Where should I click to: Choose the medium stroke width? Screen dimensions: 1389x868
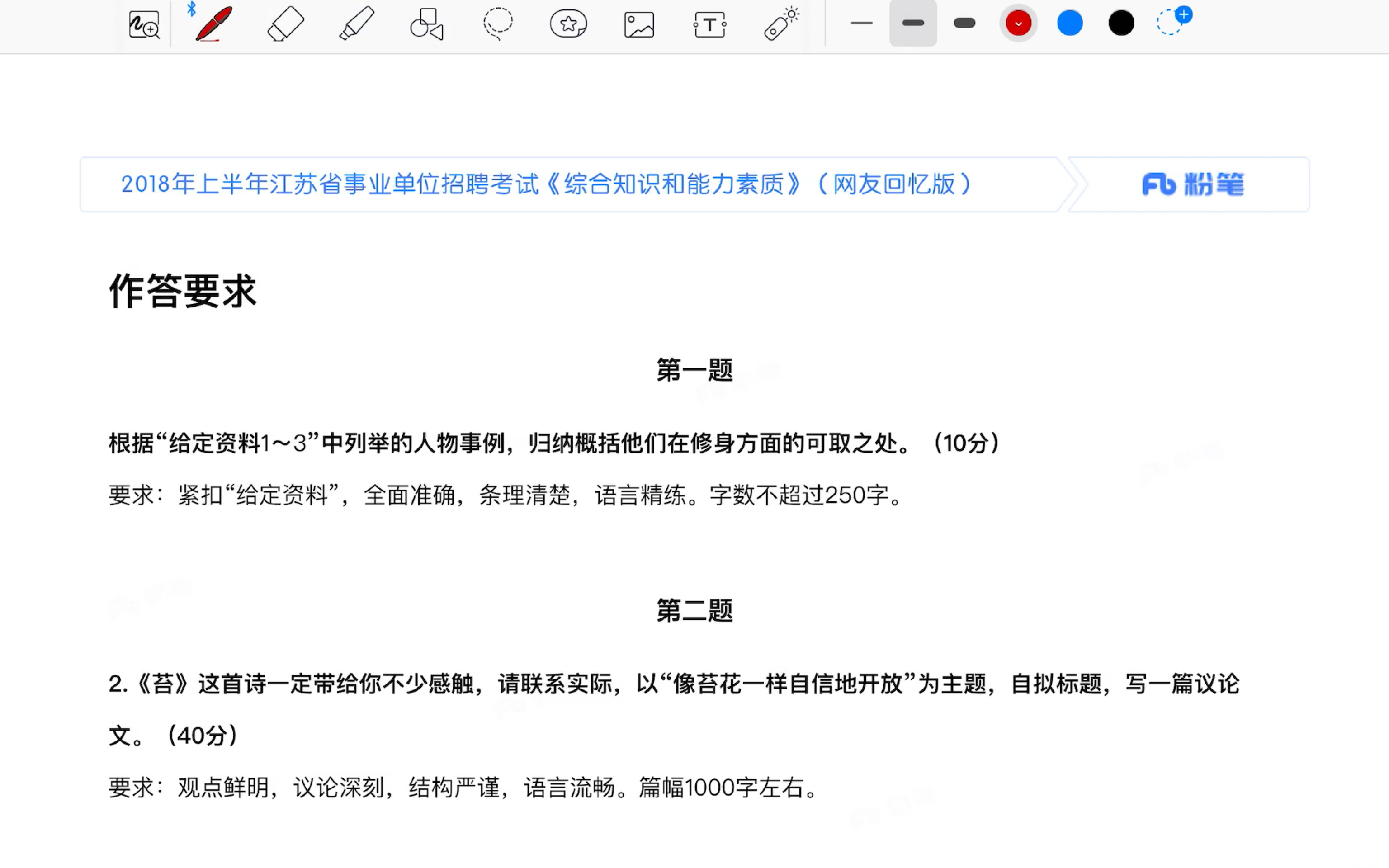tap(912, 23)
